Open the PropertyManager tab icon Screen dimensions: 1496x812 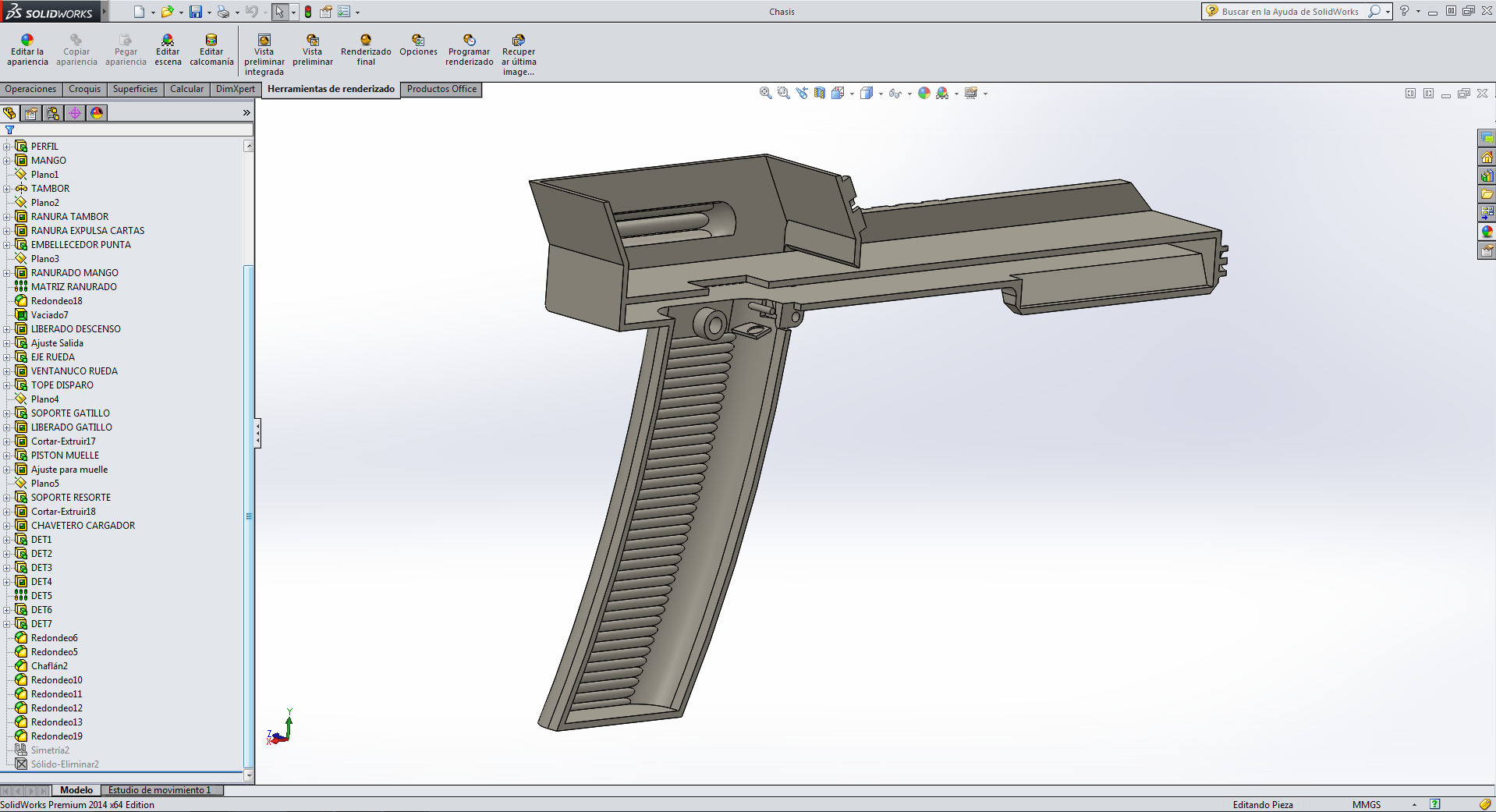31,113
